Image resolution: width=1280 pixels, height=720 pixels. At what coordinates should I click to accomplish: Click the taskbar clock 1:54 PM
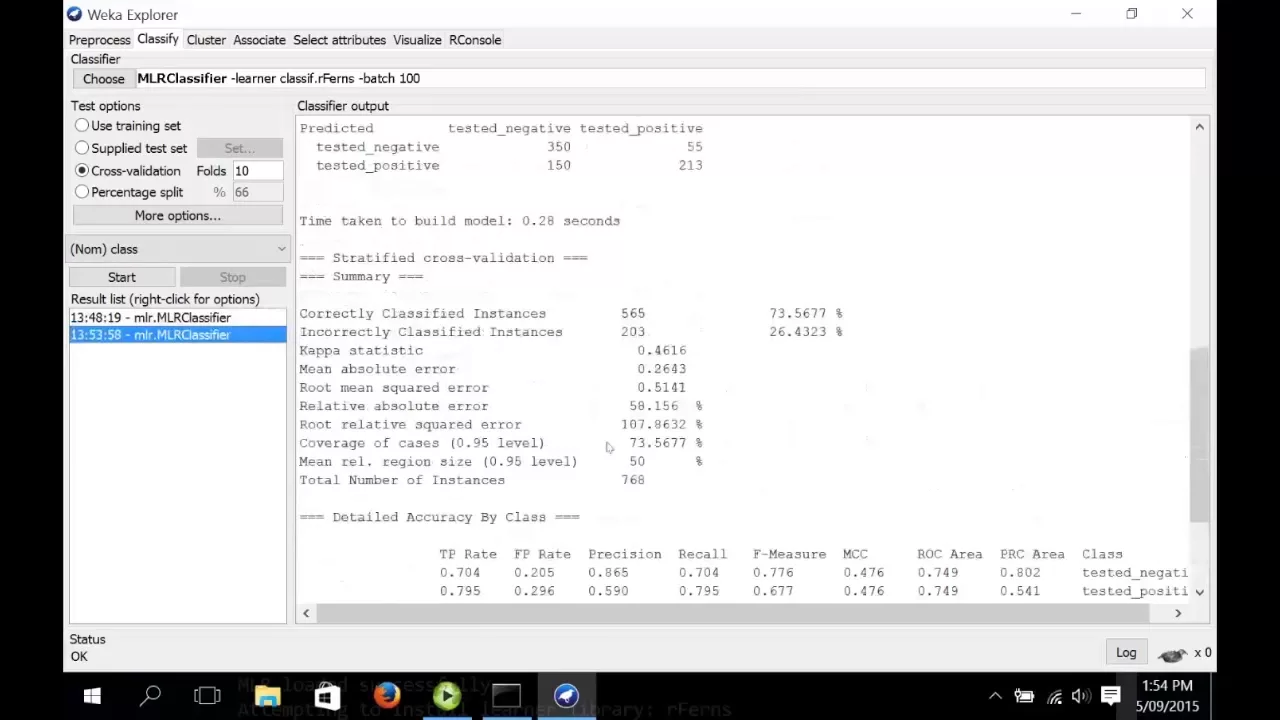click(1167, 686)
